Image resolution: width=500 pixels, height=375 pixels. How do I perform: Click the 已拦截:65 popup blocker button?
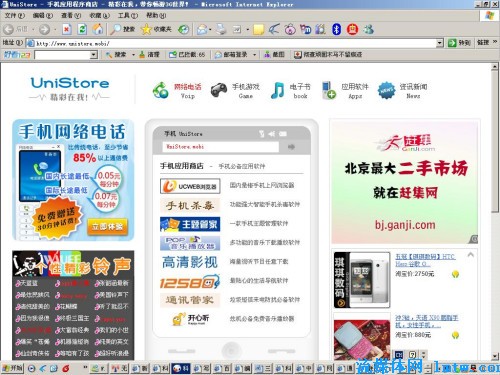click(x=187, y=55)
